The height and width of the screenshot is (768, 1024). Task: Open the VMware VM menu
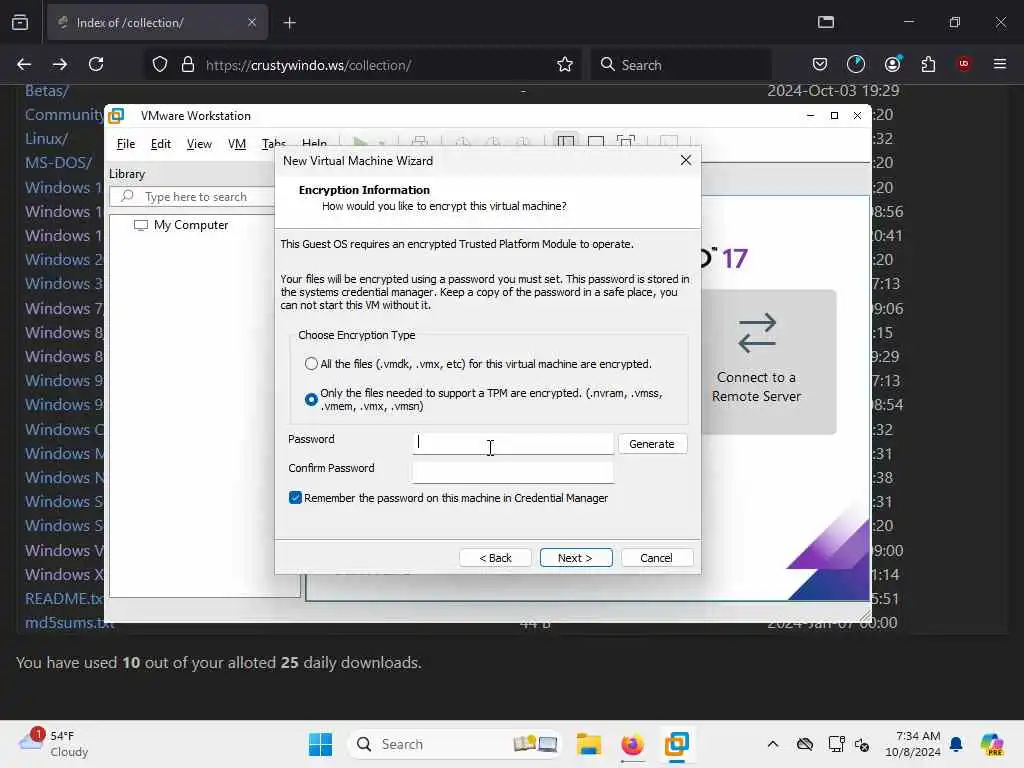[237, 144]
